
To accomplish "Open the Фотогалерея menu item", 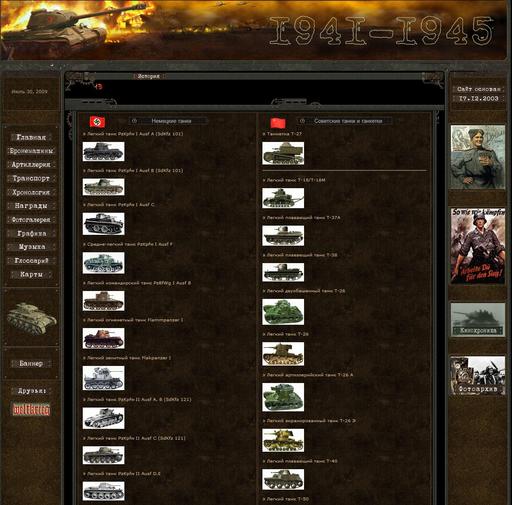I will [x=31, y=220].
